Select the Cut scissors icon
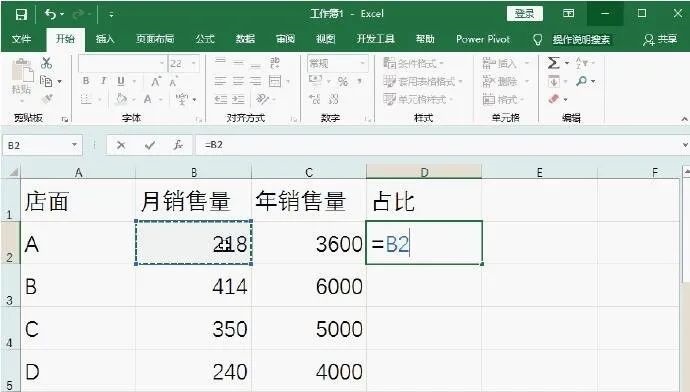This screenshot has height=392, width=690. tap(46, 63)
